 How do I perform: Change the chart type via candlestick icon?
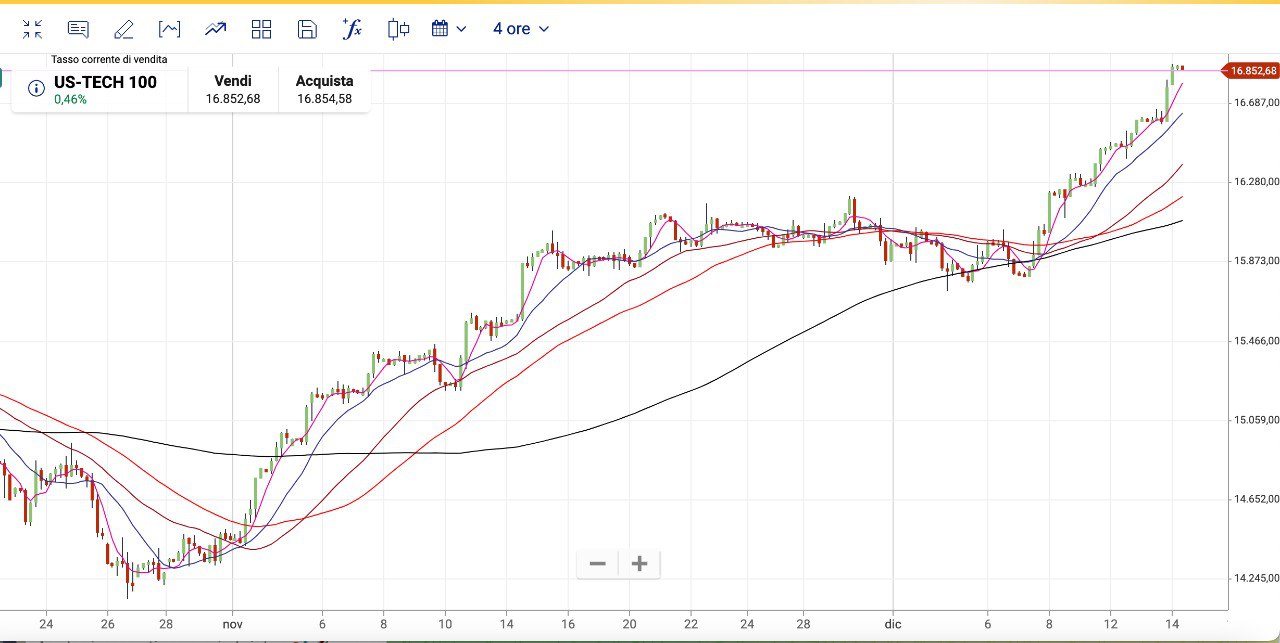(x=398, y=29)
